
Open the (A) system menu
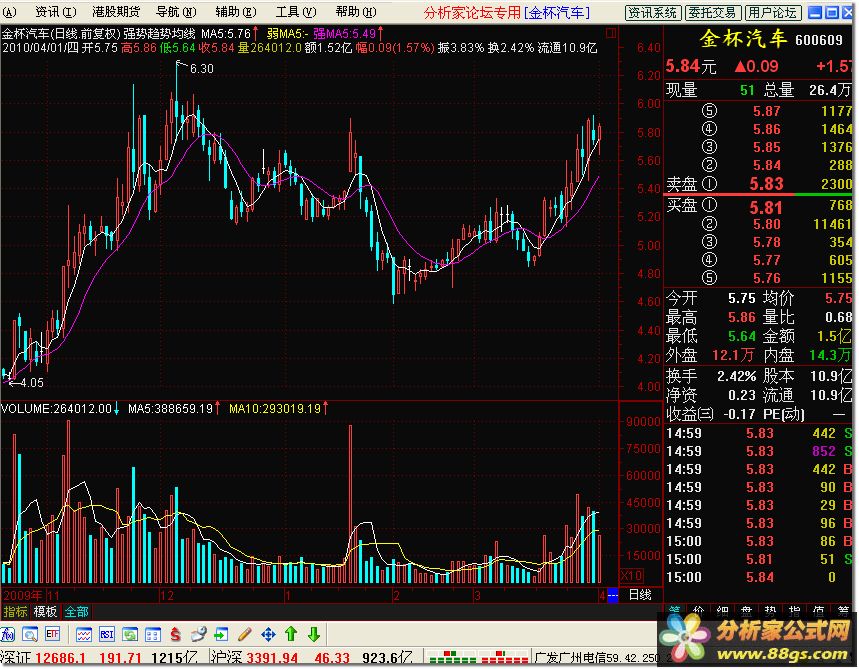click(9, 12)
